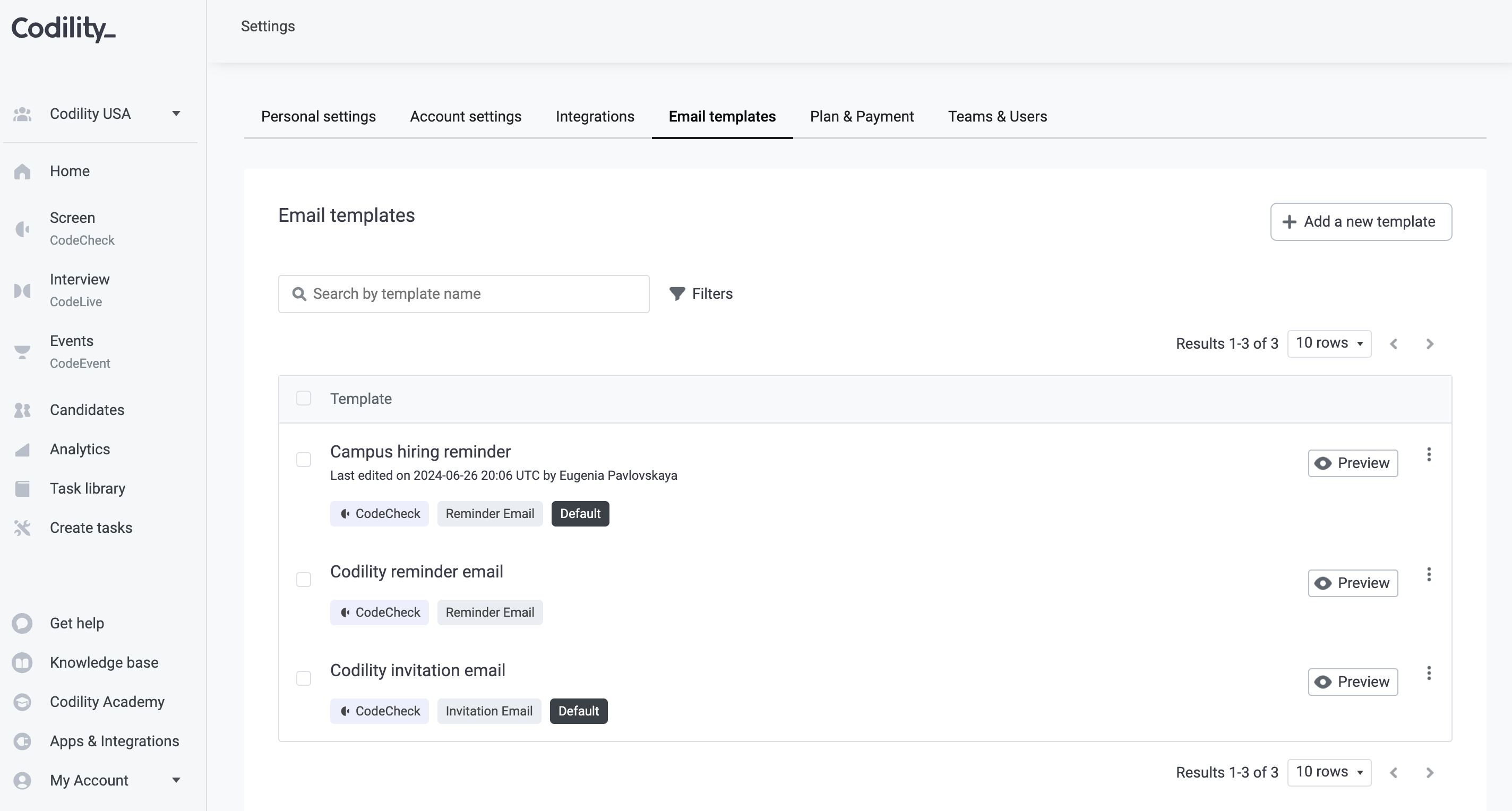Preview the Codility reminder email template

1353,583
